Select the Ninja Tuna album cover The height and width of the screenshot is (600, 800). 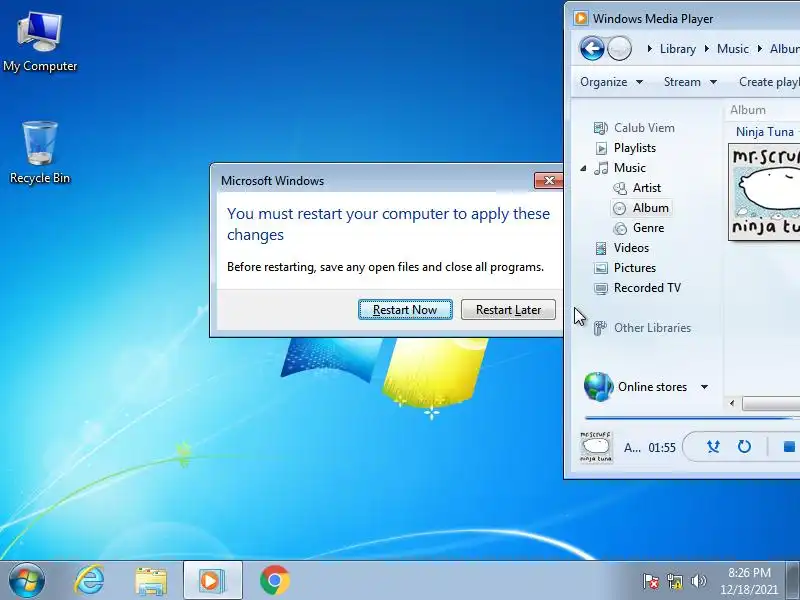coord(764,192)
